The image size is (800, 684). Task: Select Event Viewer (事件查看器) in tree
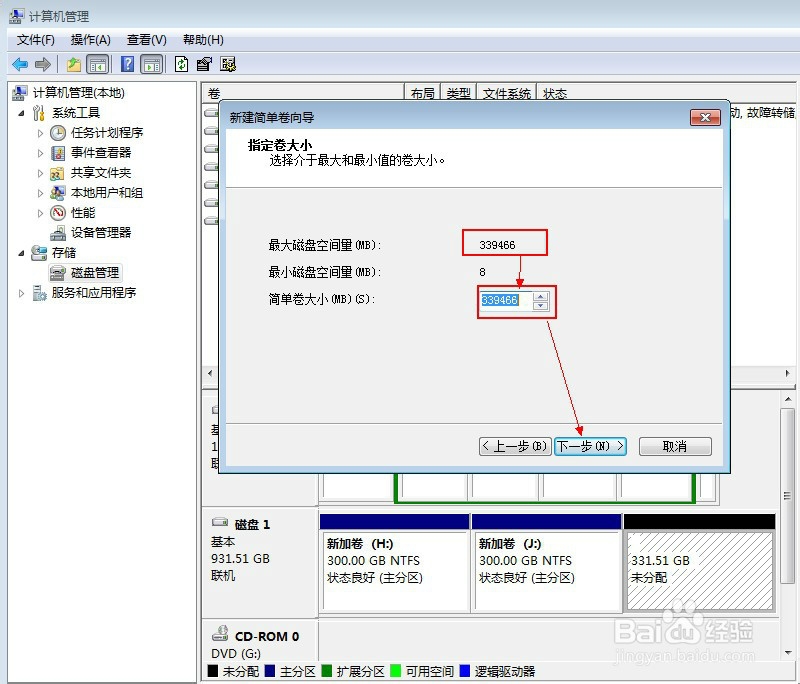pyautogui.click(x=101, y=153)
